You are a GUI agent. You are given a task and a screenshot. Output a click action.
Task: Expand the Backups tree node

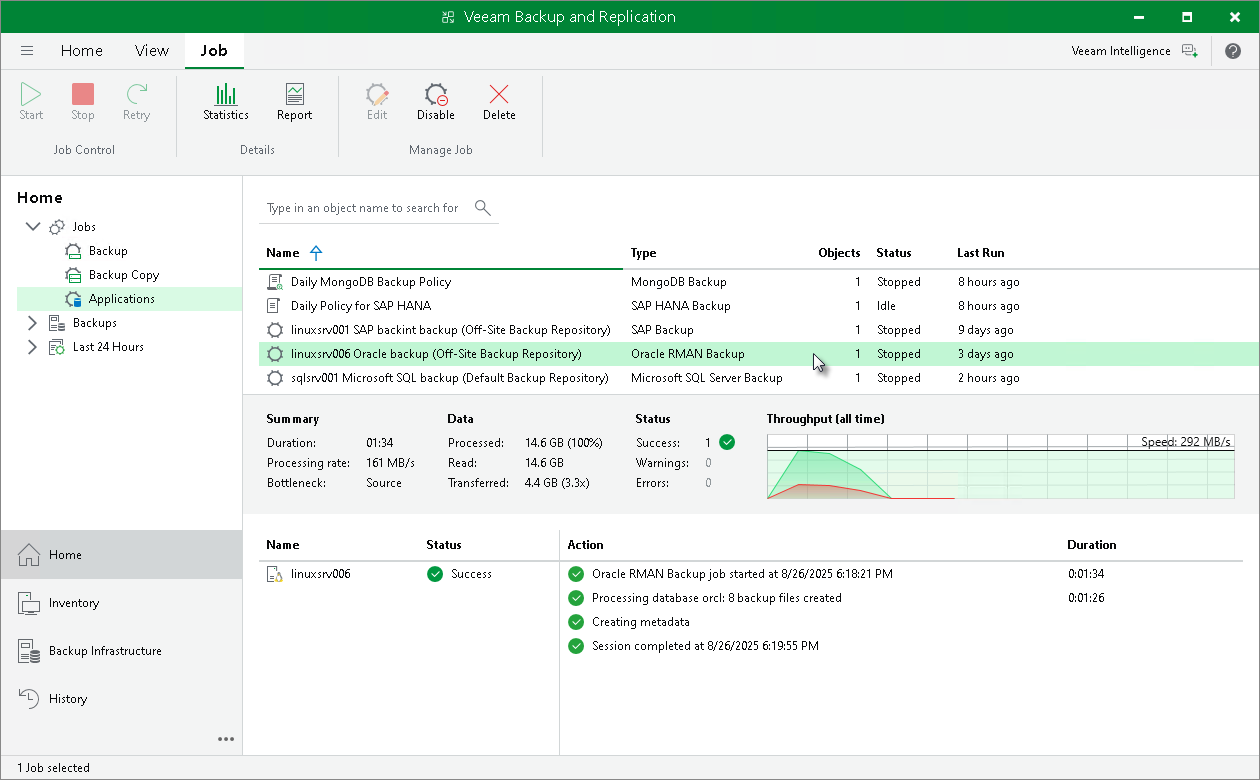click(x=32, y=323)
